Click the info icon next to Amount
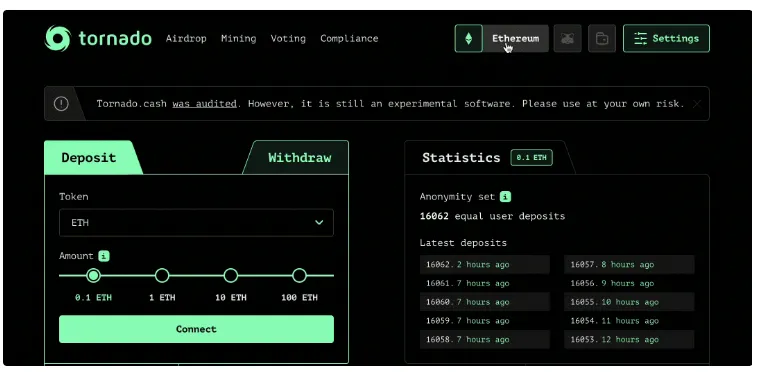The image size is (760, 380). (x=104, y=256)
